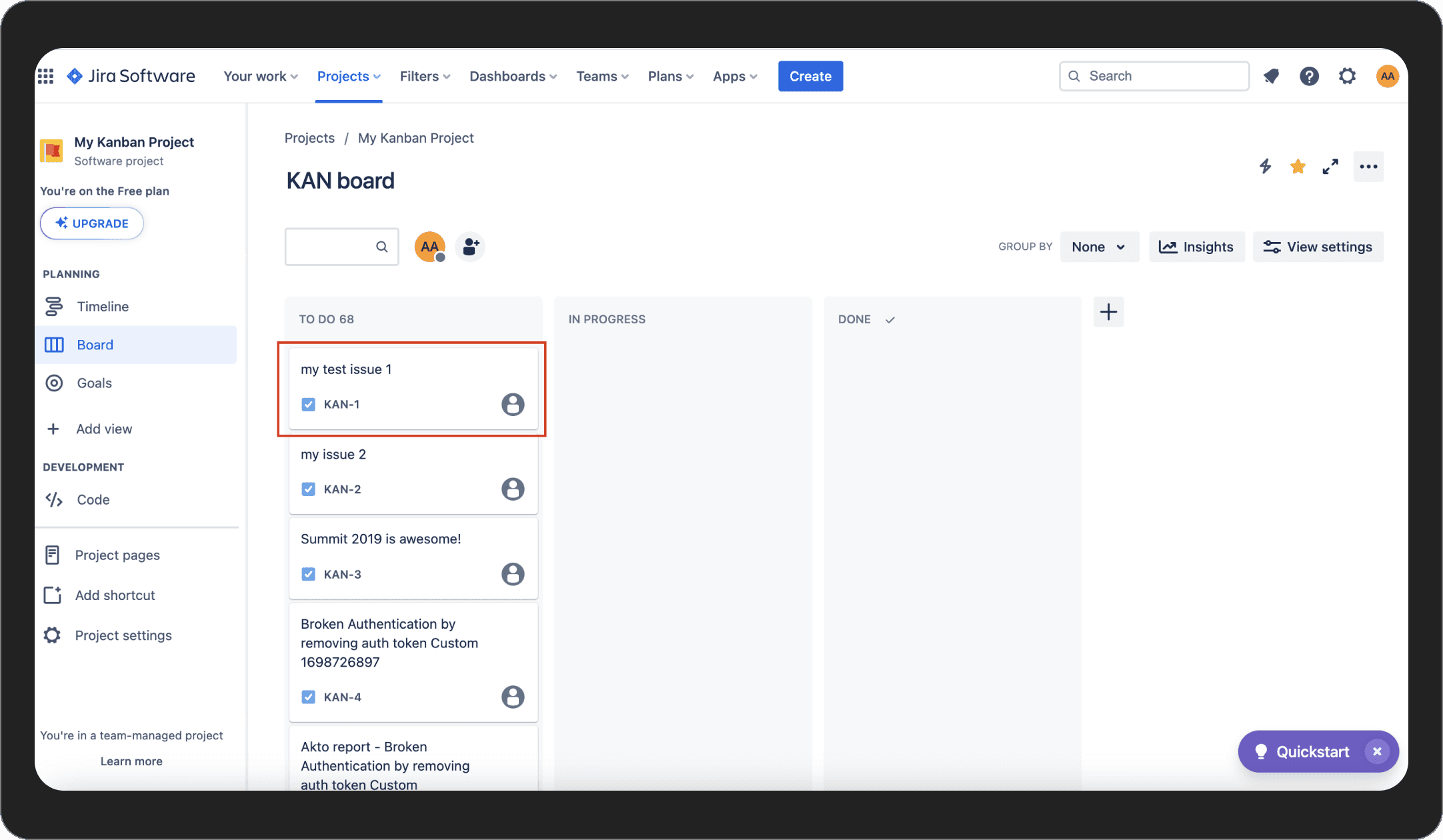The width and height of the screenshot is (1443, 840).
Task: Click the blue Create button
Action: (x=810, y=76)
